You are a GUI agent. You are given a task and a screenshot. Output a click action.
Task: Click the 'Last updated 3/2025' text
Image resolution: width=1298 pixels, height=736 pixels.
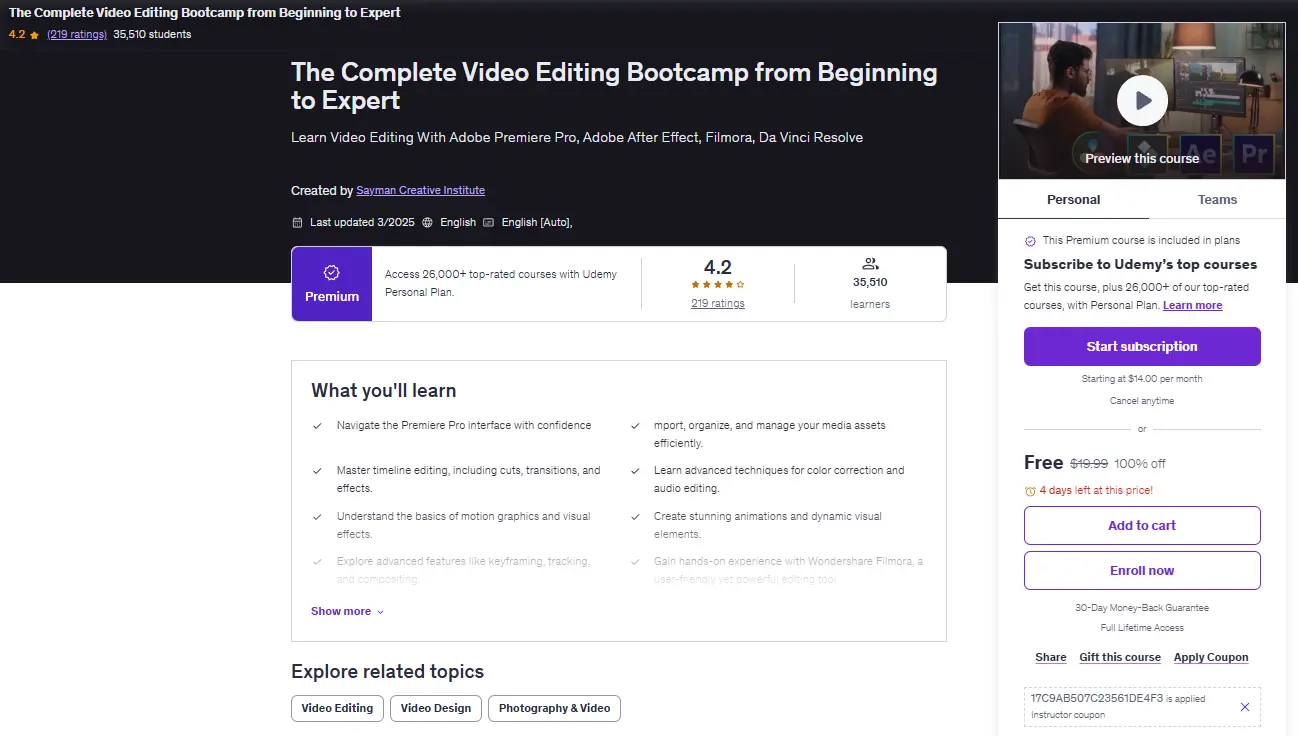[x=362, y=222]
